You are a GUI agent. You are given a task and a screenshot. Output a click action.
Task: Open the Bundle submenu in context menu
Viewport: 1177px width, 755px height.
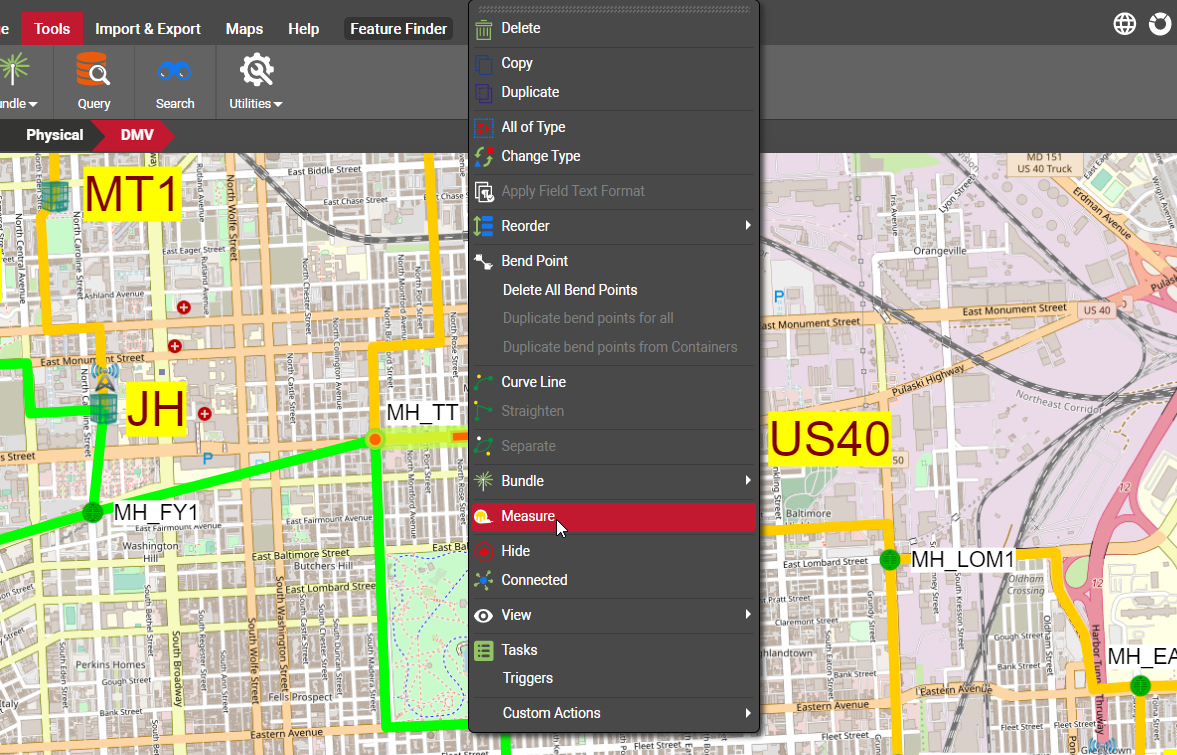pos(522,481)
